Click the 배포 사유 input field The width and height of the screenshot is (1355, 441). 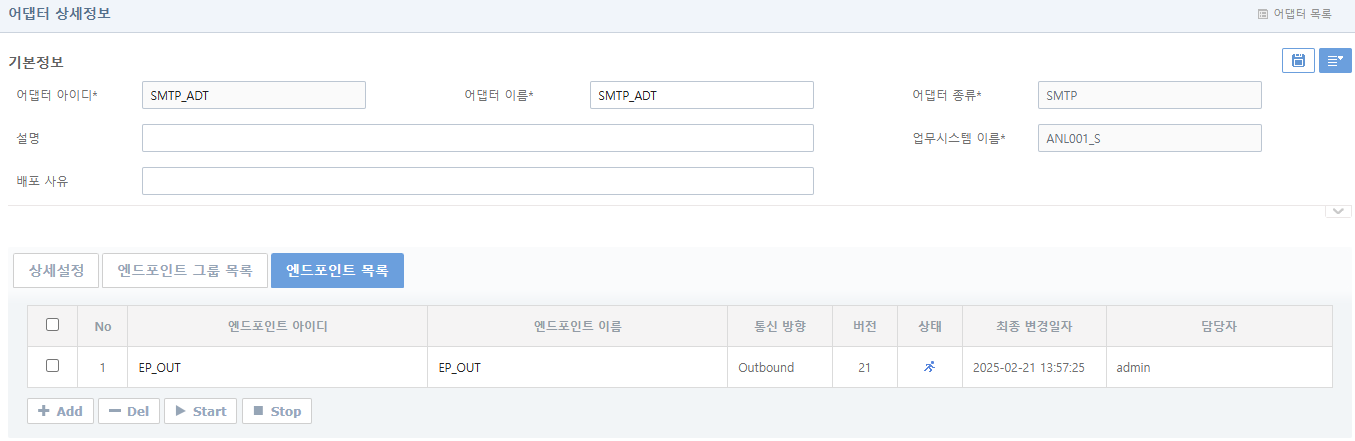click(x=477, y=181)
